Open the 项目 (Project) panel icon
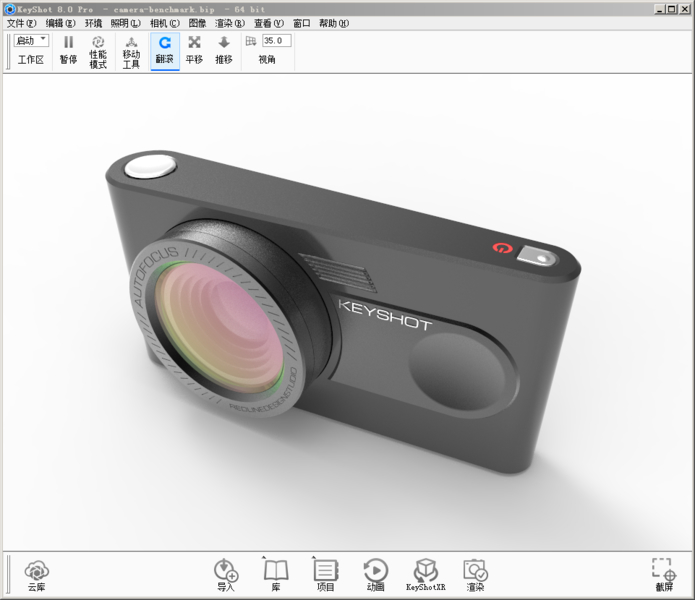The width and height of the screenshot is (695, 600). coord(325,575)
